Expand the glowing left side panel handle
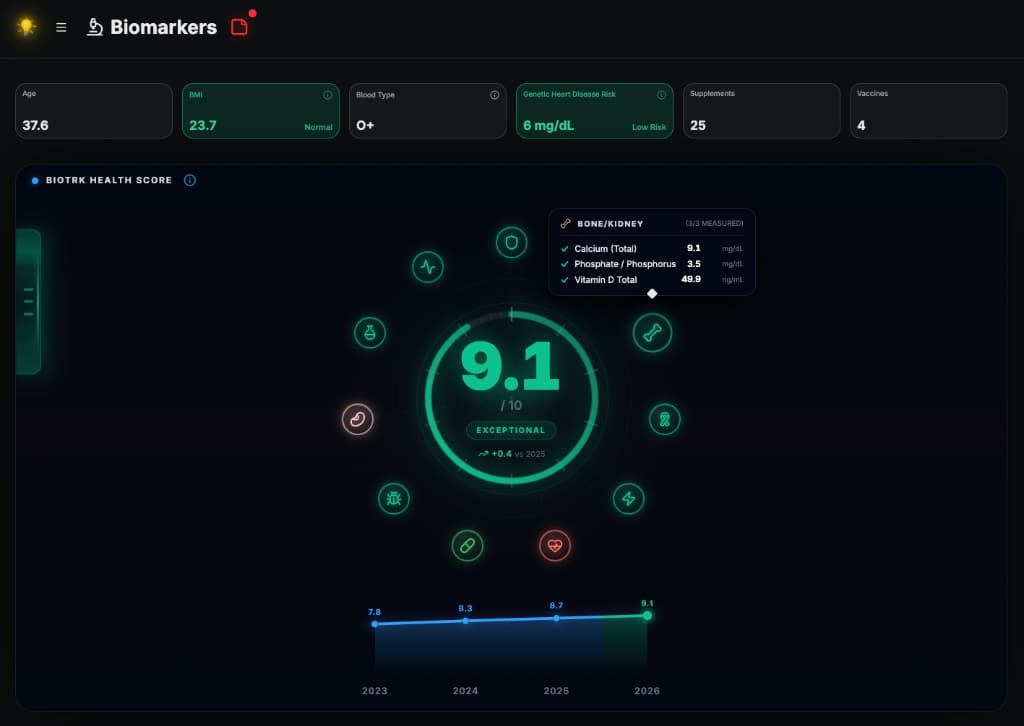Image resolution: width=1024 pixels, height=726 pixels. (x=28, y=301)
